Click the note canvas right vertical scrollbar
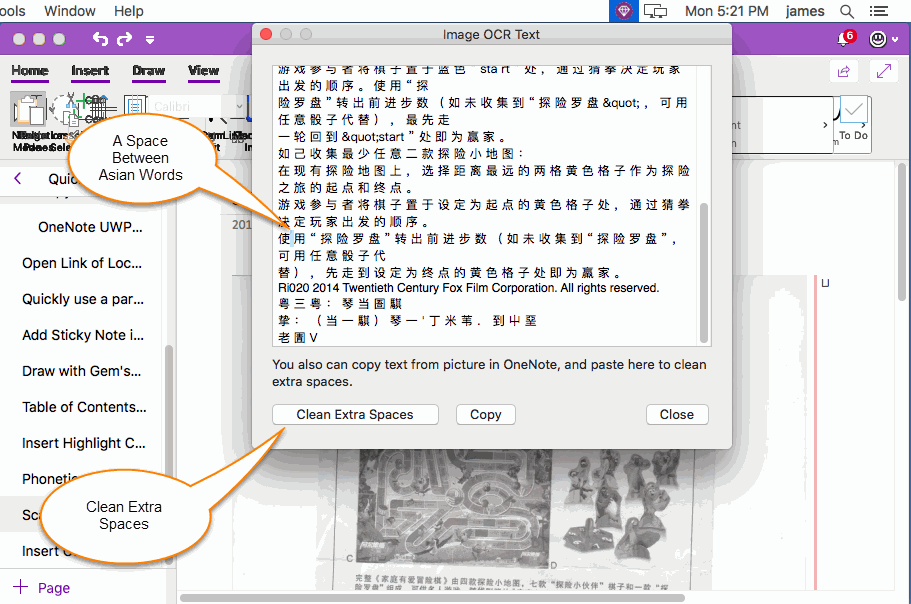 point(902,232)
